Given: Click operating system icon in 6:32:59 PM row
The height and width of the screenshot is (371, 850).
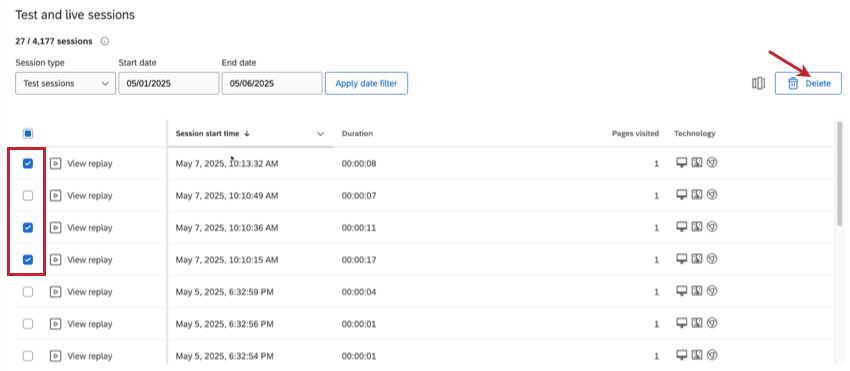Looking at the screenshot, I should pyautogui.click(x=697, y=291).
